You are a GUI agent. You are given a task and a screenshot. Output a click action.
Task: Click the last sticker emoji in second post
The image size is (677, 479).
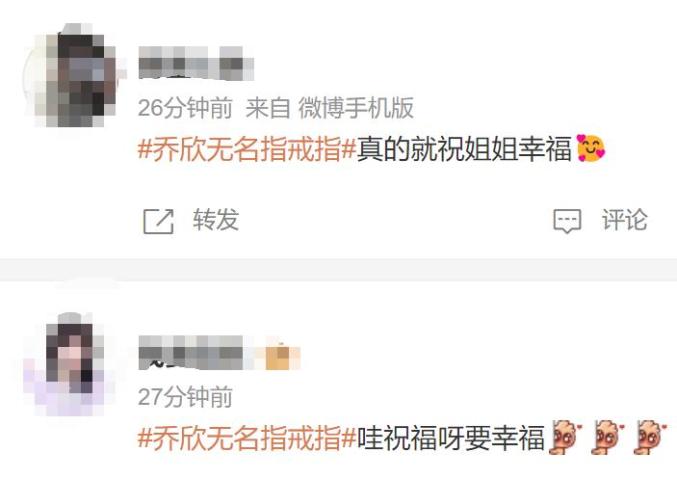pos(650,437)
